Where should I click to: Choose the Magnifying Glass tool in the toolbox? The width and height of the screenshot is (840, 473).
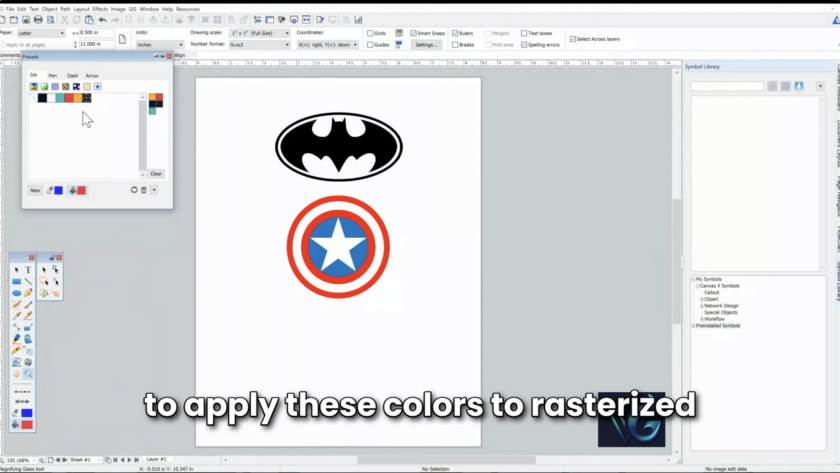click(28, 373)
